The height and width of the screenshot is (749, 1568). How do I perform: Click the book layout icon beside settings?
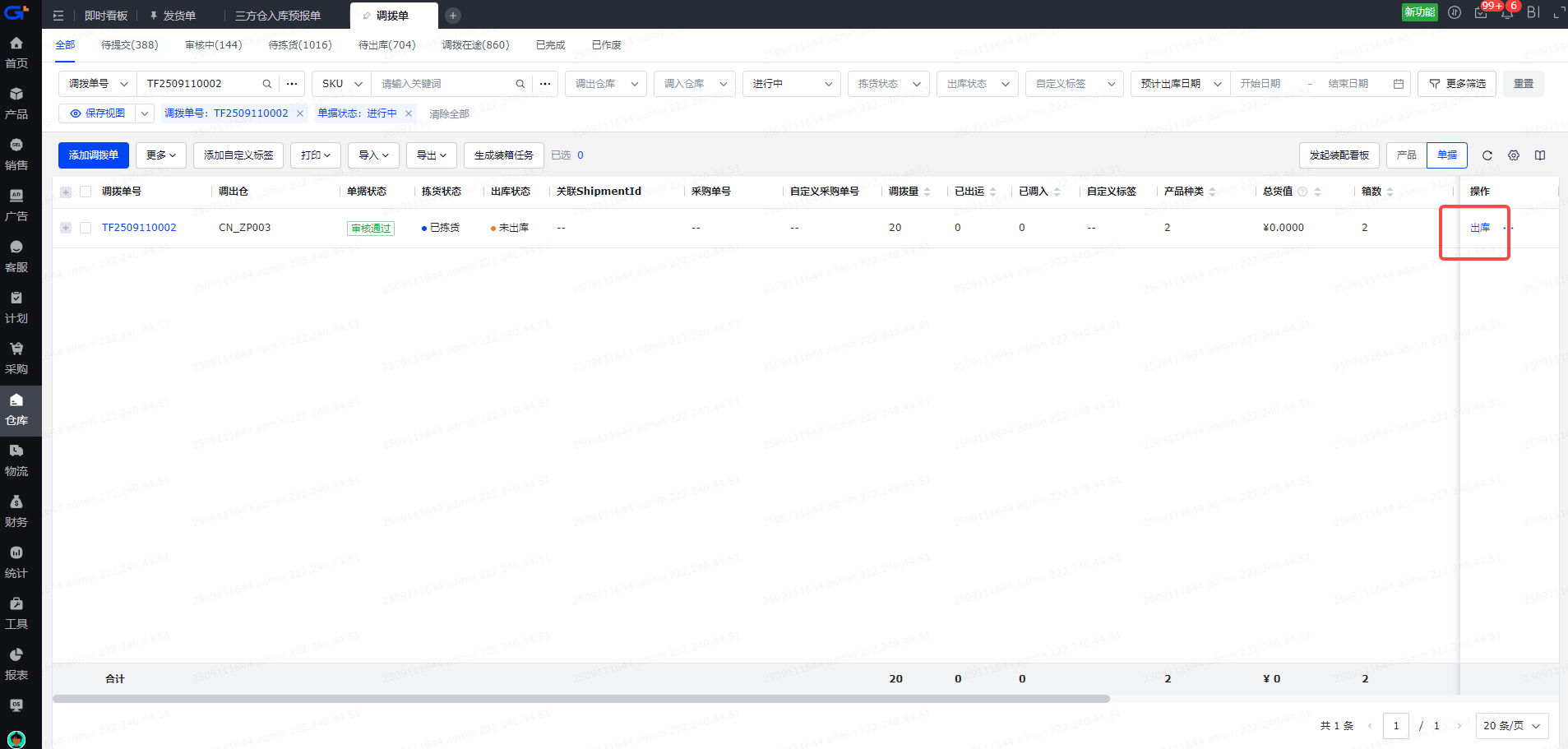point(1540,155)
